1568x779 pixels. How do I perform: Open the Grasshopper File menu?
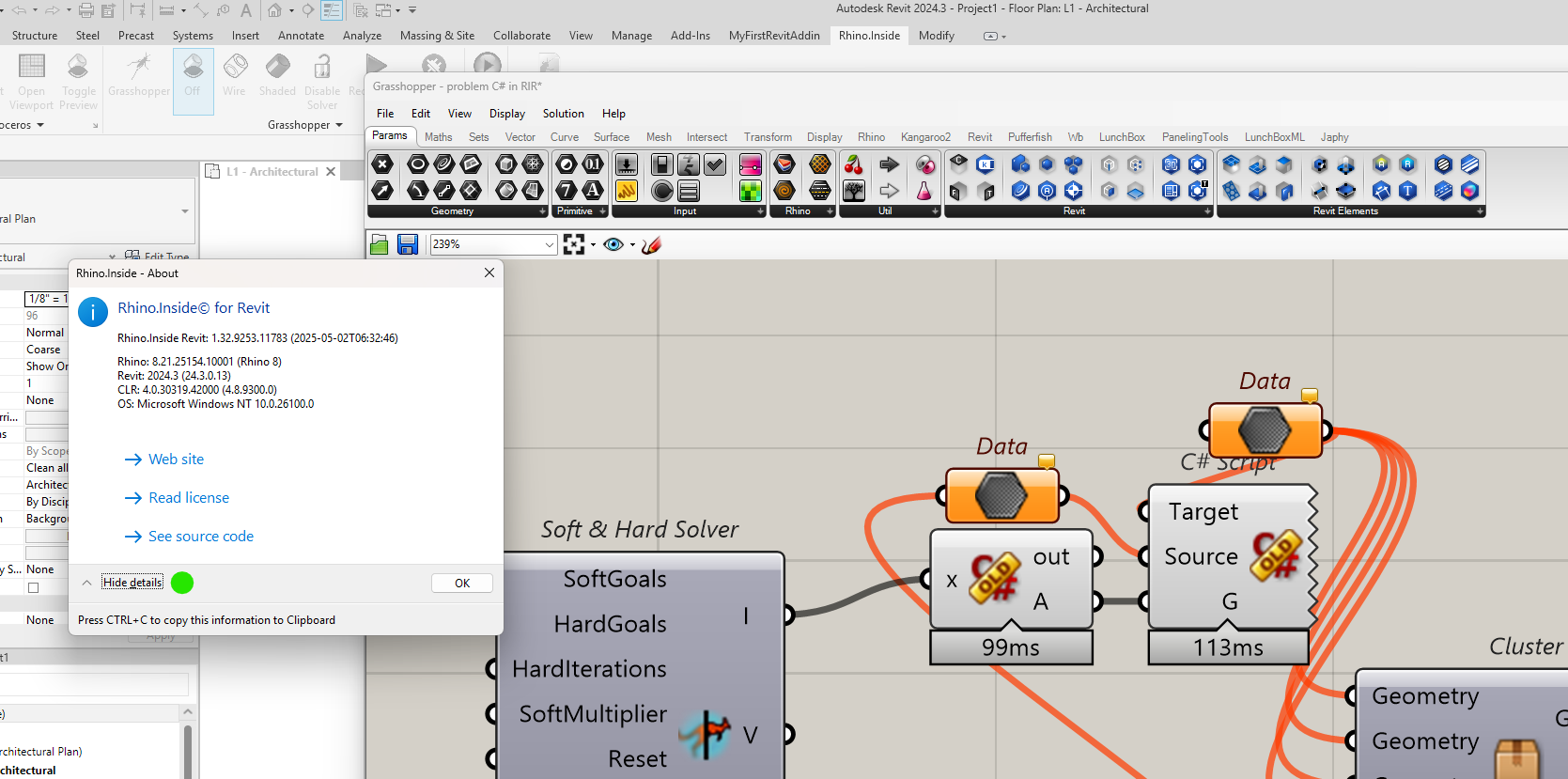click(x=385, y=114)
